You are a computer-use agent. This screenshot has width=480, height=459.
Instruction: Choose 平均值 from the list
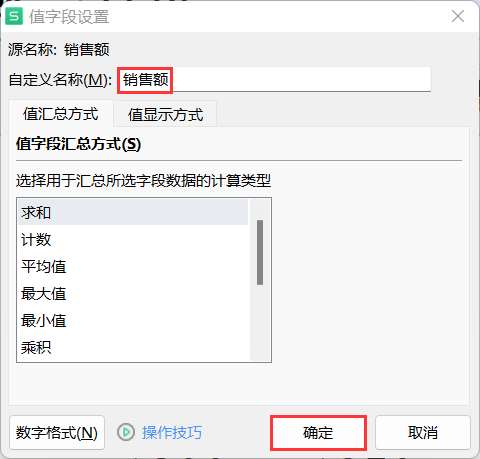point(133,266)
